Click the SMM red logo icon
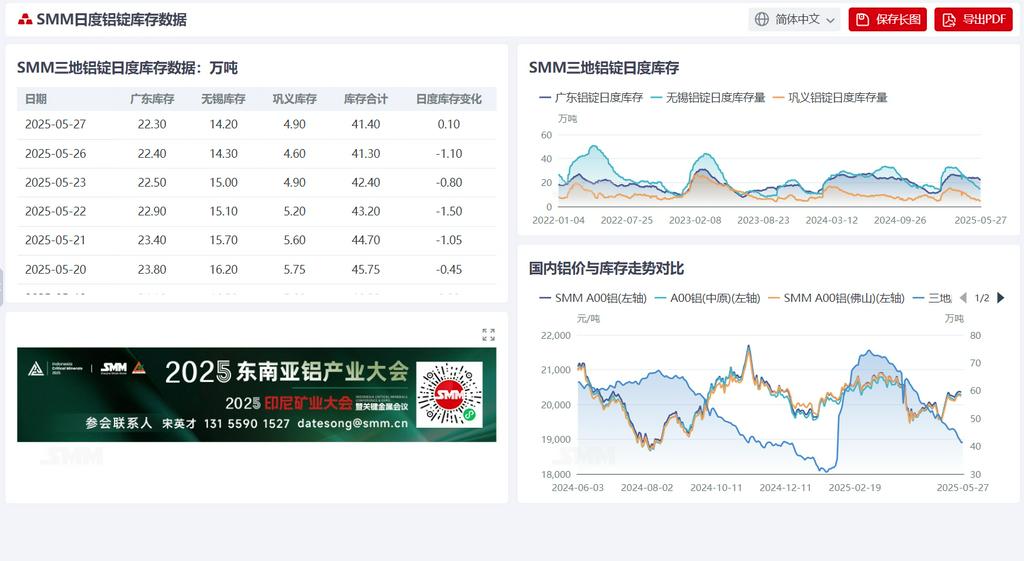The image size is (1024, 561). 25,20
